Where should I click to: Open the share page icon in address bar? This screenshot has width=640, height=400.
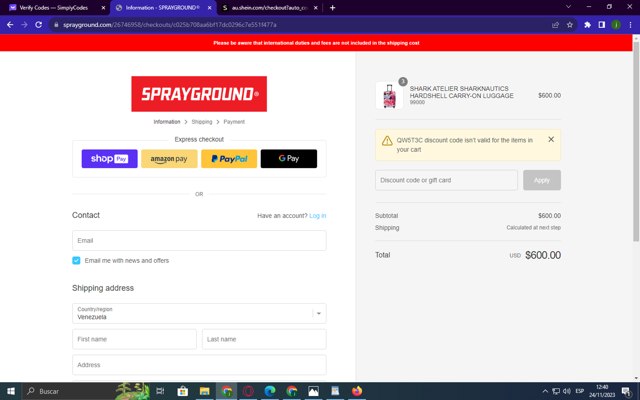pos(555,25)
